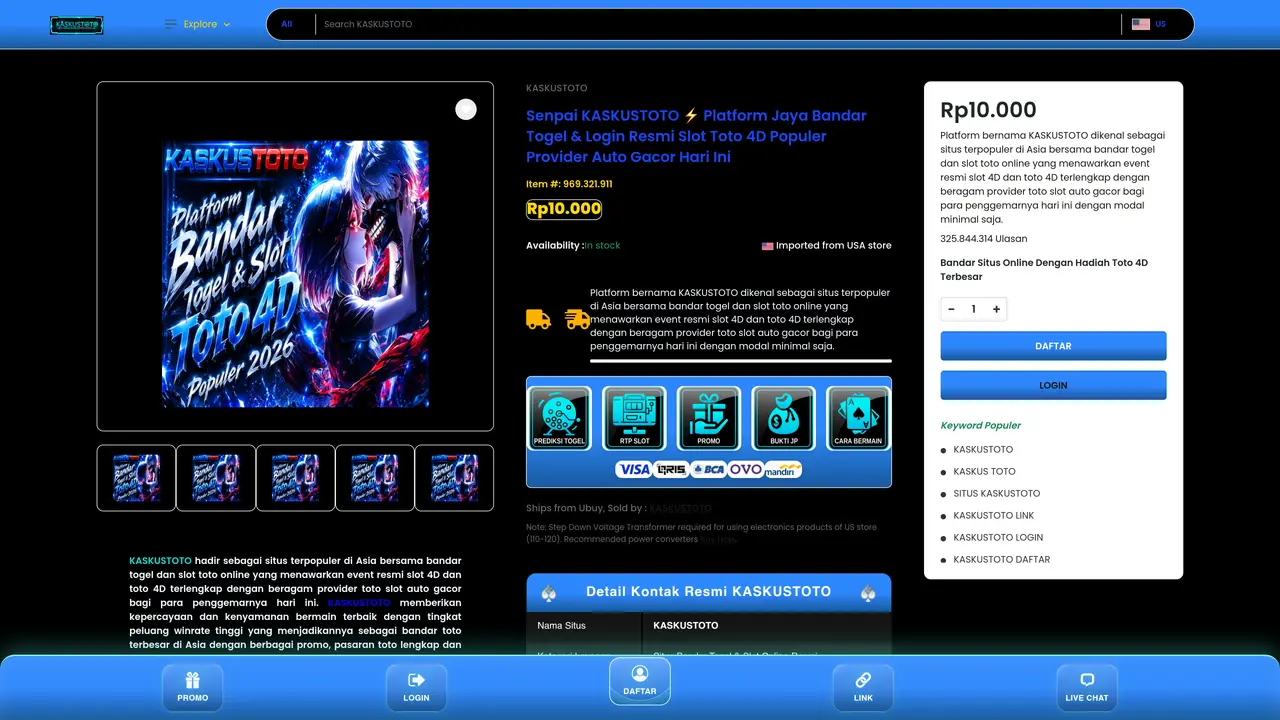1280x720 pixels.
Task: Click the QRIS payment logo
Action: point(671,469)
